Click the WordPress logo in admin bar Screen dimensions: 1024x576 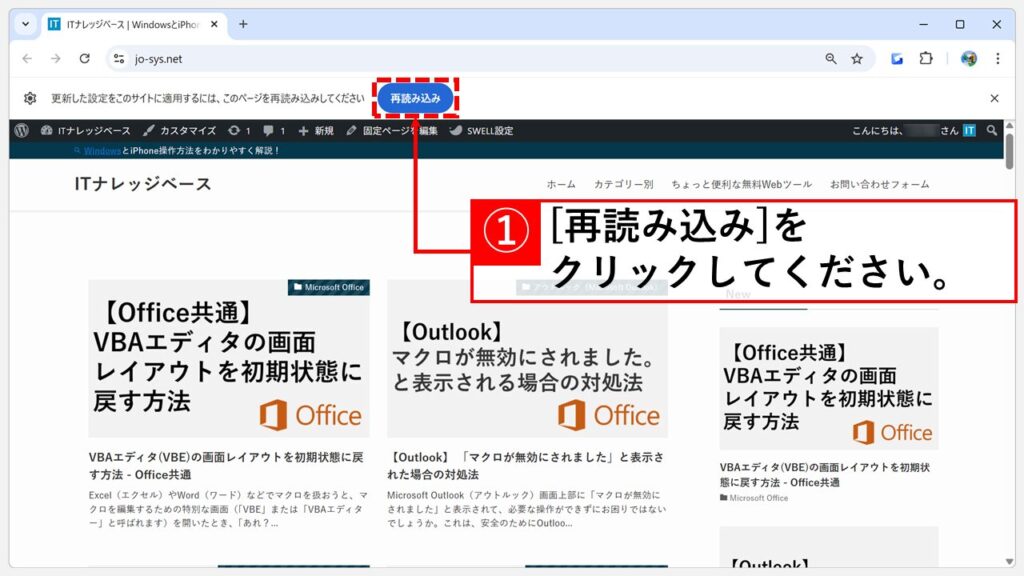22,131
